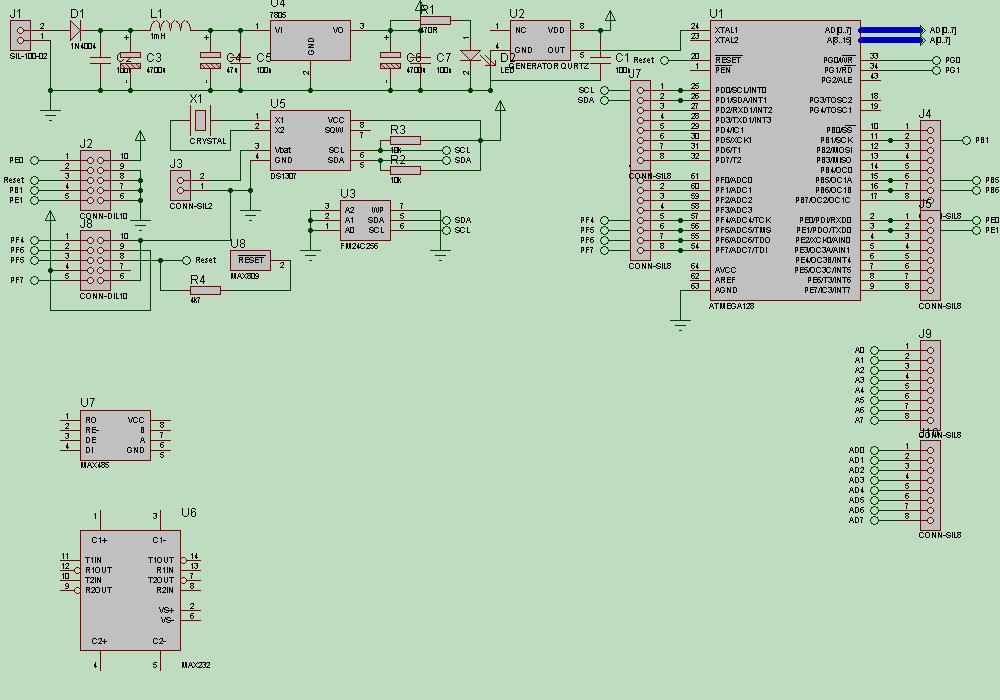The width and height of the screenshot is (1000, 700).
Task: Click the FM24C256 memory chip U3
Action: 363,219
